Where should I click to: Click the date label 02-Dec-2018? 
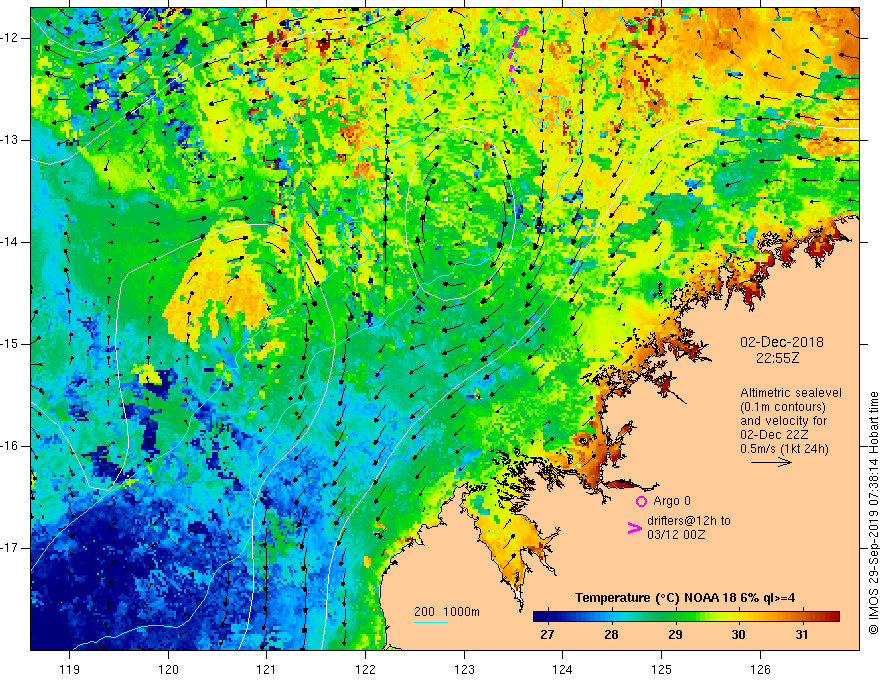(x=782, y=342)
